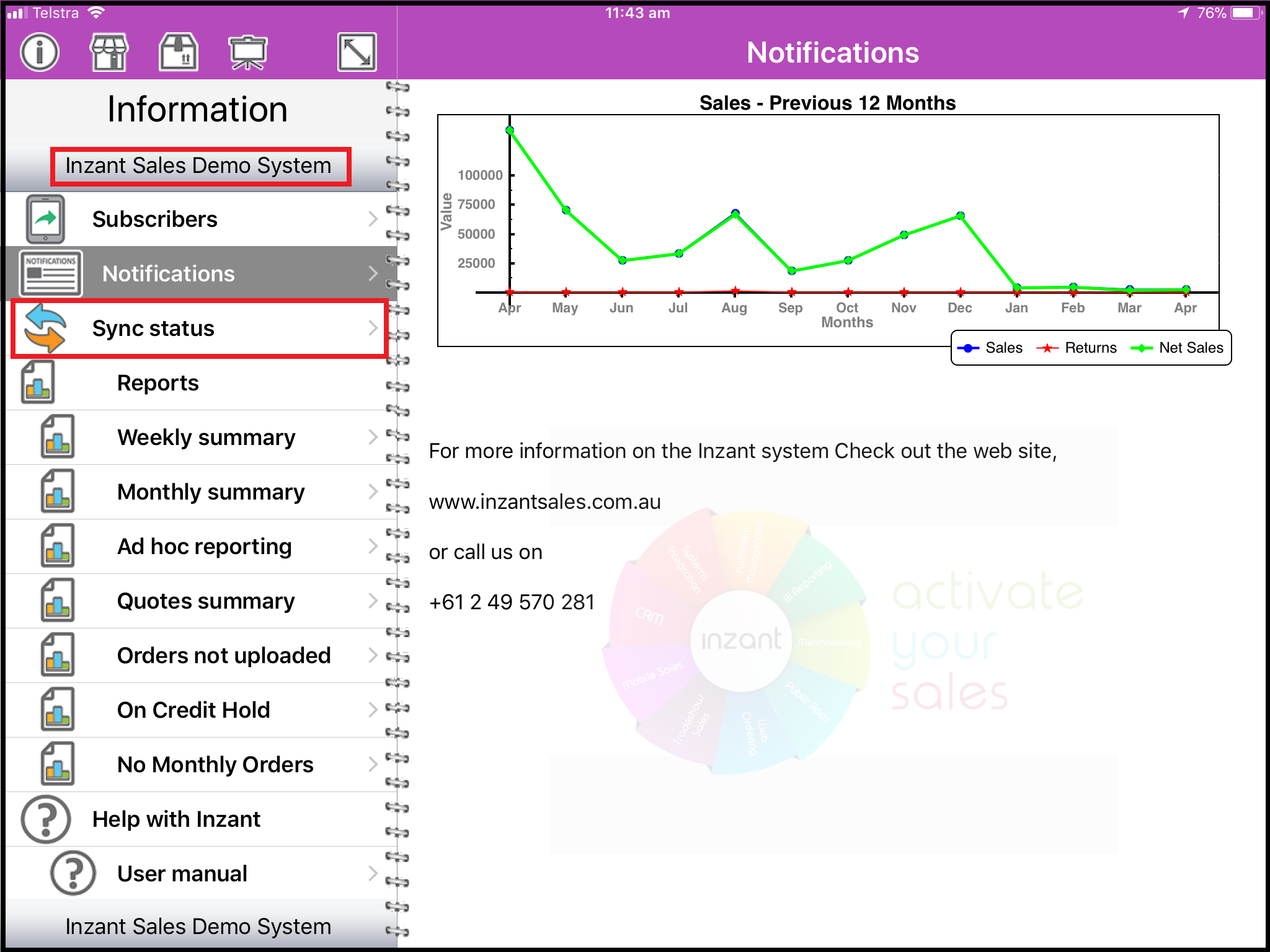Tap the Inzant Sales Demo System header label
This screenshot has width=1270, height=952.
coord(198,166)
